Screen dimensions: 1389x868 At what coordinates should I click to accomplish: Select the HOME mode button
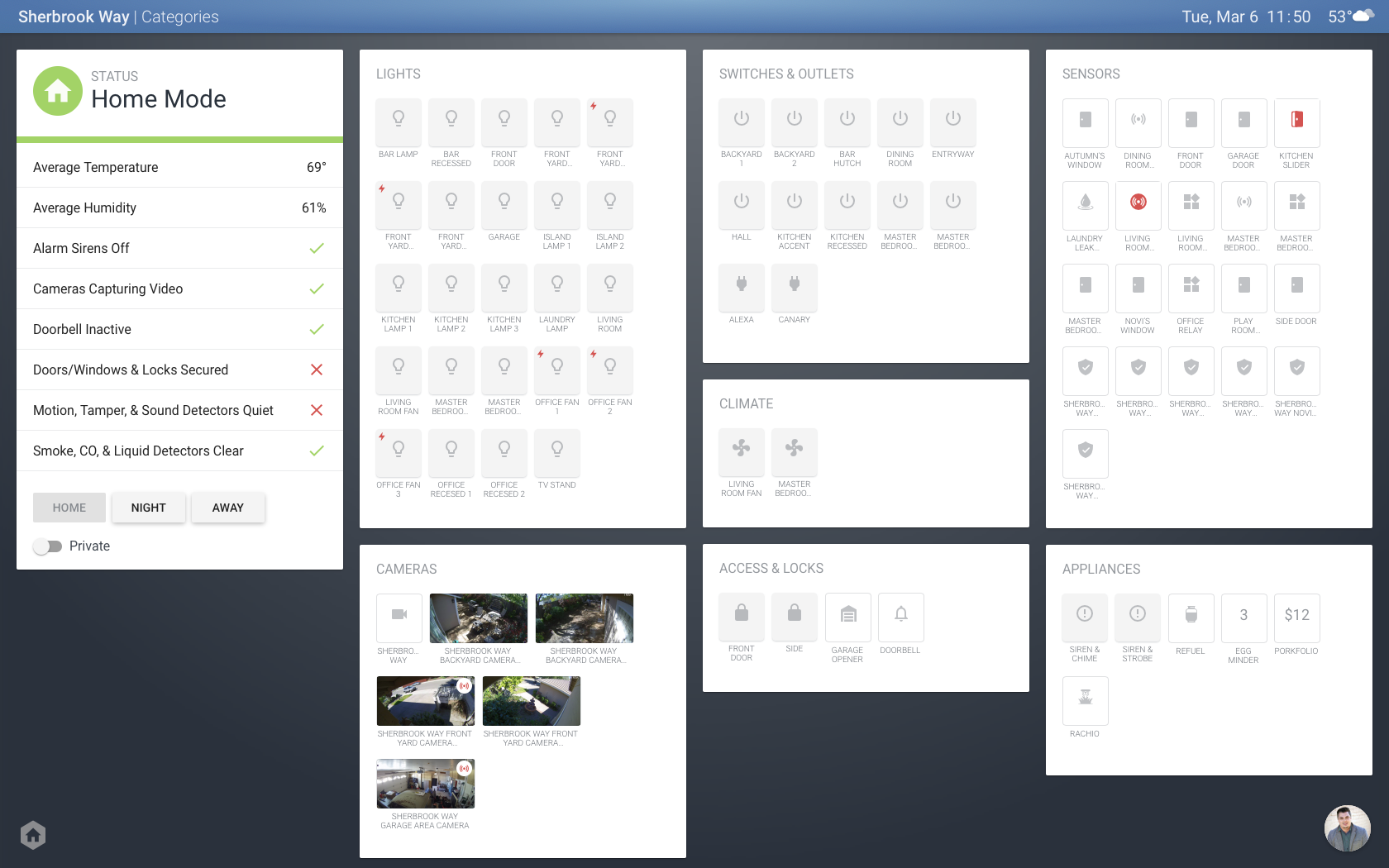point(69,508)
